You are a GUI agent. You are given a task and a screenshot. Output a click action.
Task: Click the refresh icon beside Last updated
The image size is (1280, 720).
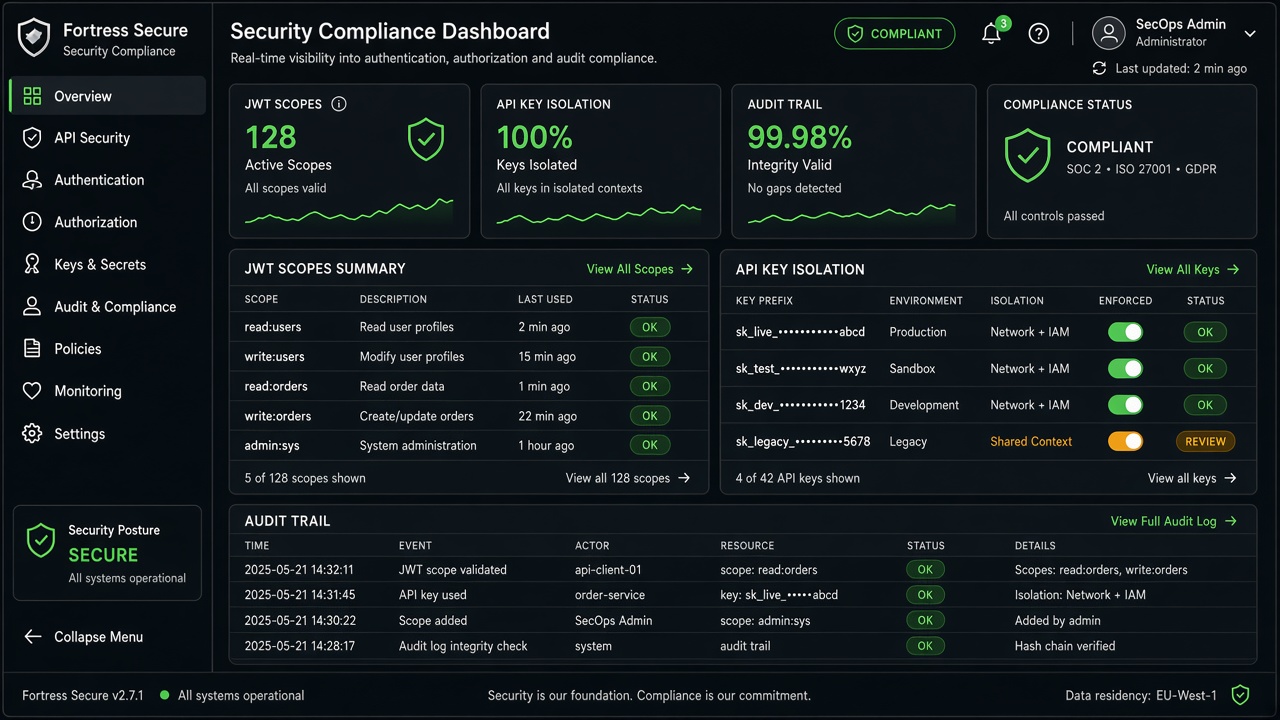point(1099,68)
